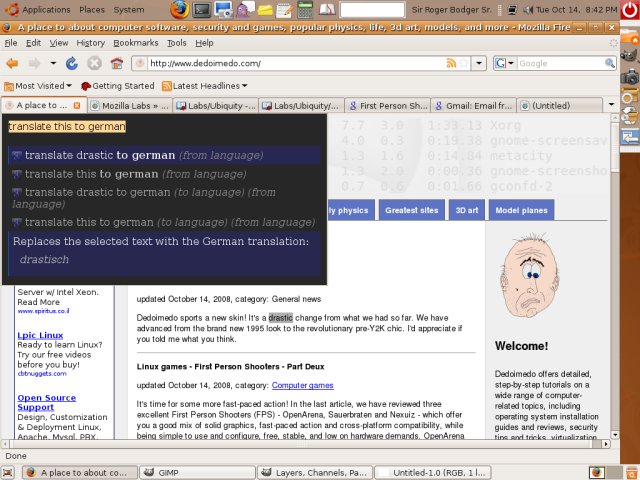Screen dimensions: 640x480
Task: Click the camera screenshot sidebar icon
Action: 630,76
